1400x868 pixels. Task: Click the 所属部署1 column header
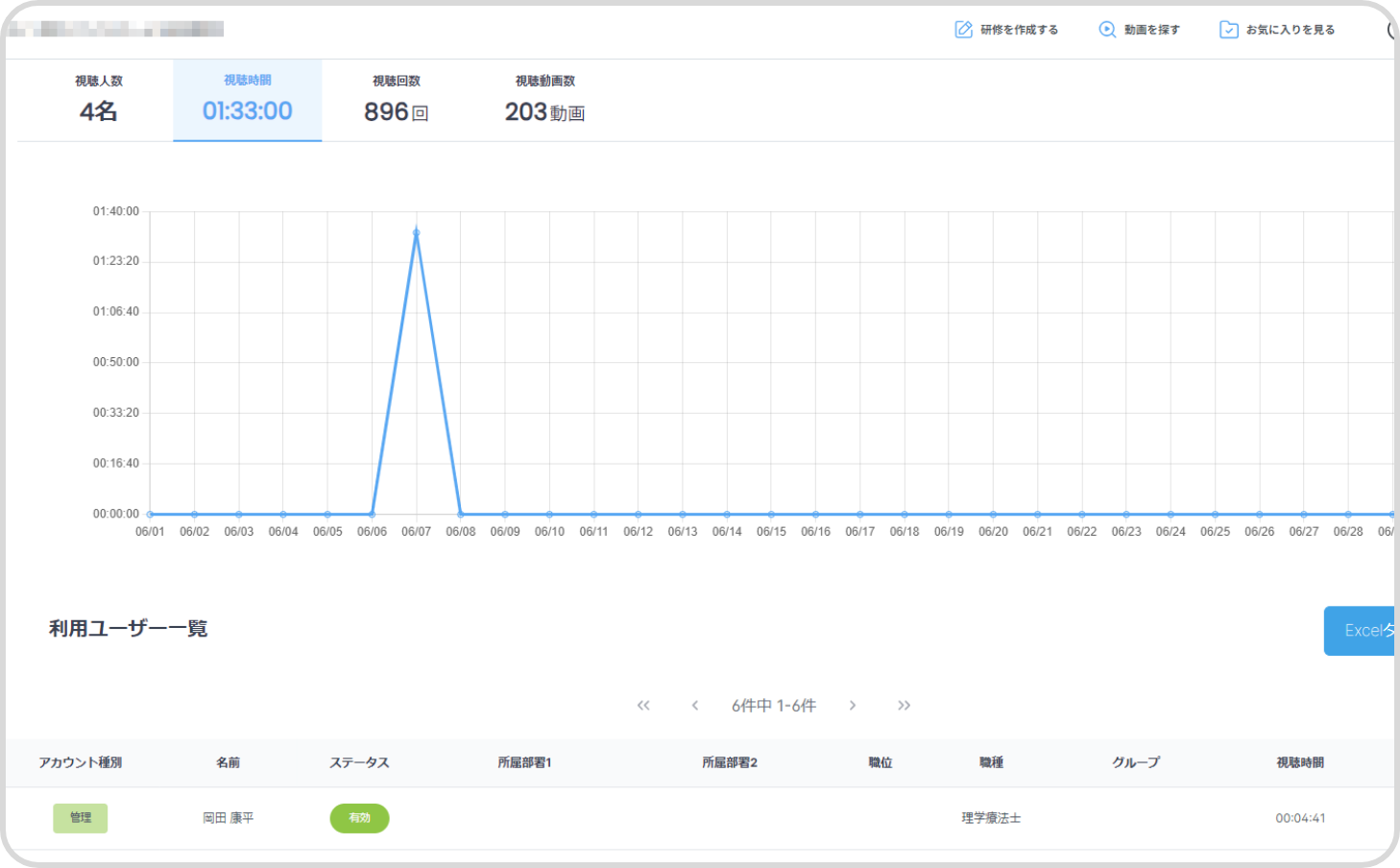pos(524,762)
